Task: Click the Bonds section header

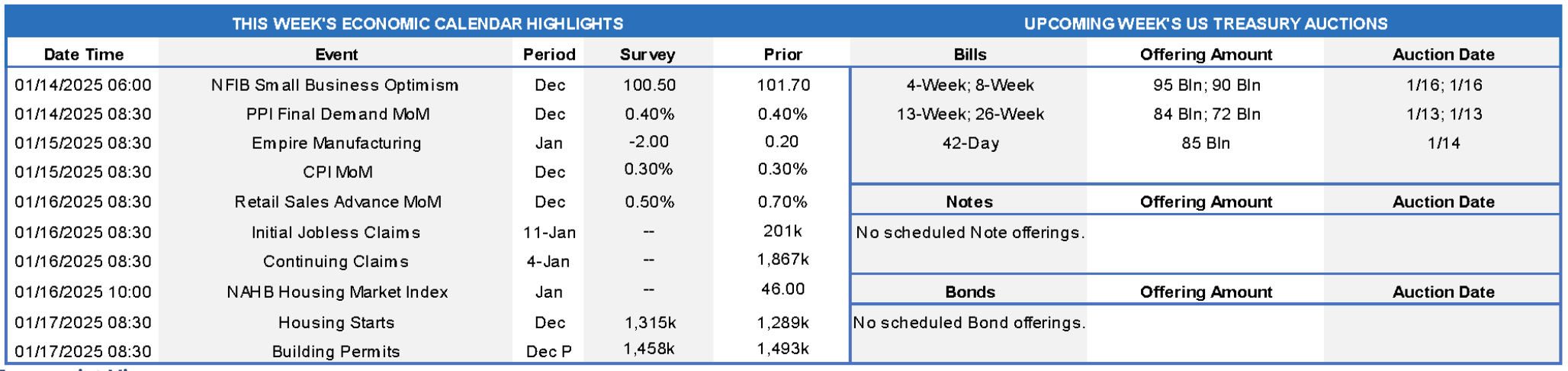Action: (x=969, y=292)
